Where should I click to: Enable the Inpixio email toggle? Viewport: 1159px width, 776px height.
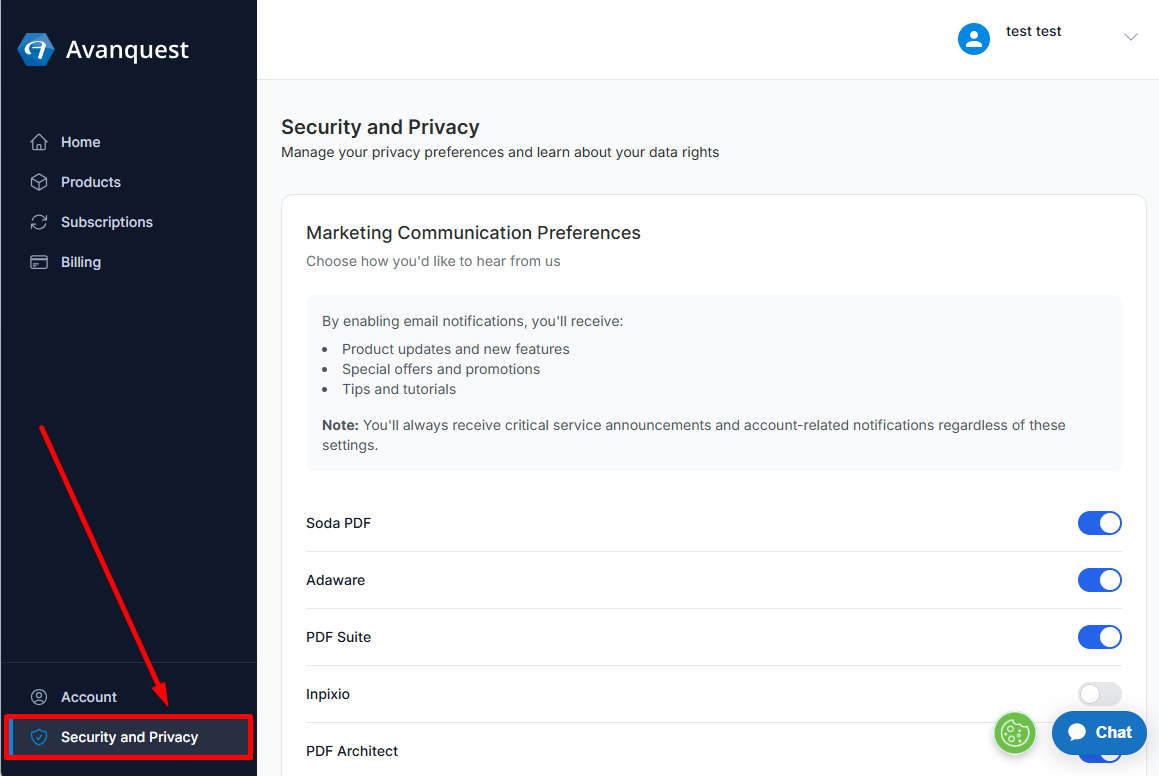click(1099, 694)
